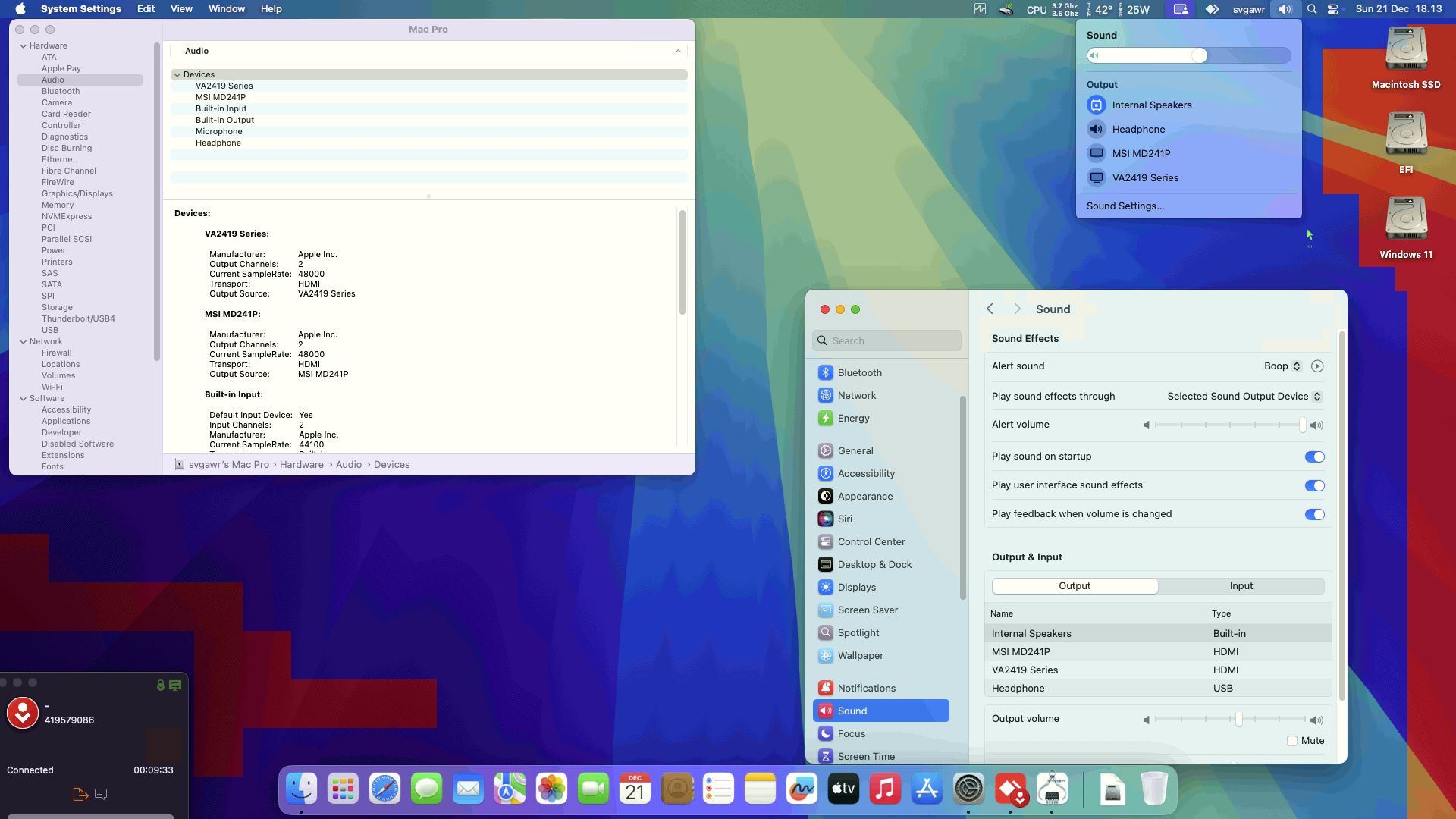Collapse Network tree in Mac Pro window
1456x819 pixels.
tap(24, 342)
